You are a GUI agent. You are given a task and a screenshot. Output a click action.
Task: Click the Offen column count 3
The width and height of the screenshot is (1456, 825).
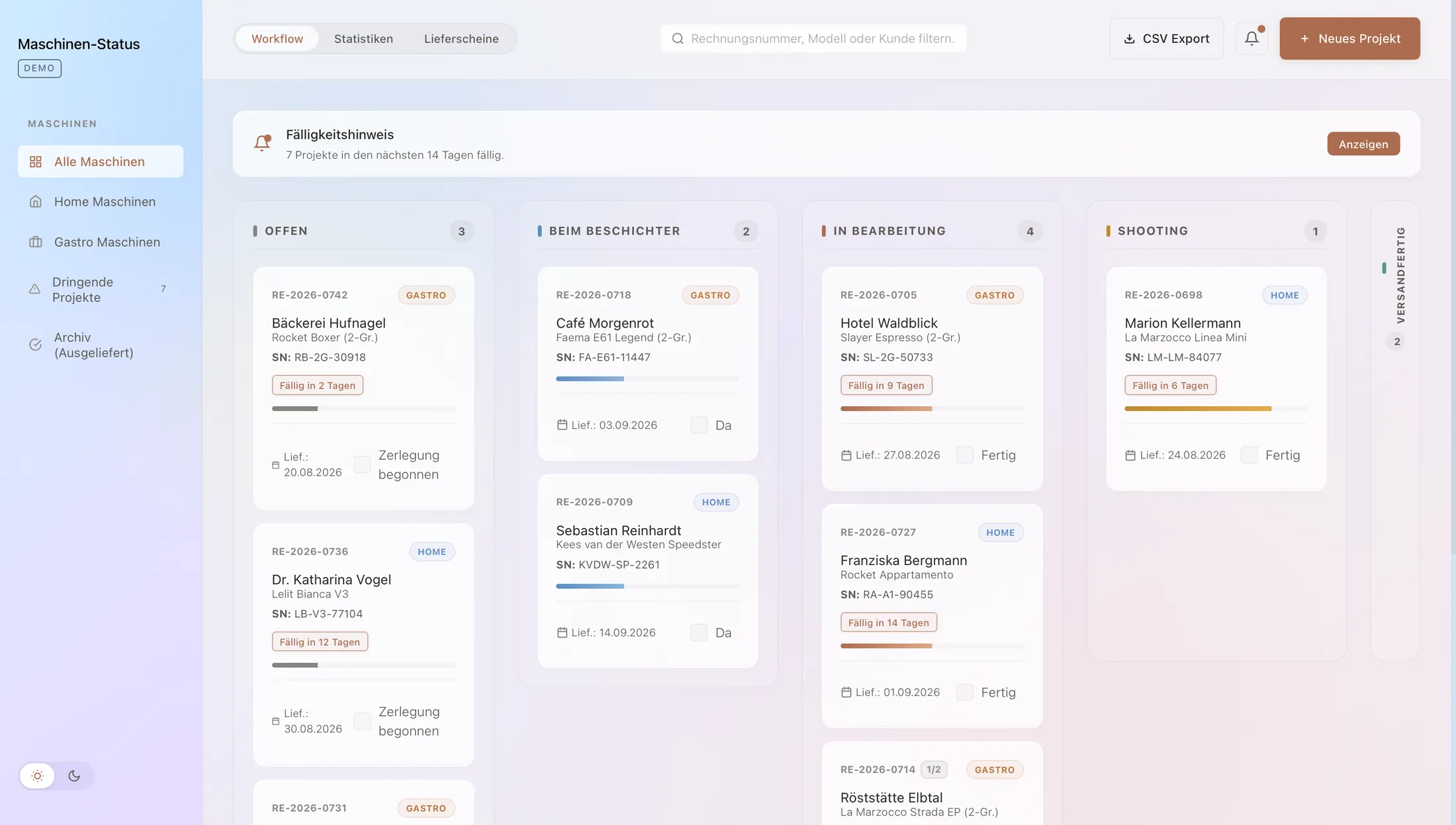(x=461, y=232)
